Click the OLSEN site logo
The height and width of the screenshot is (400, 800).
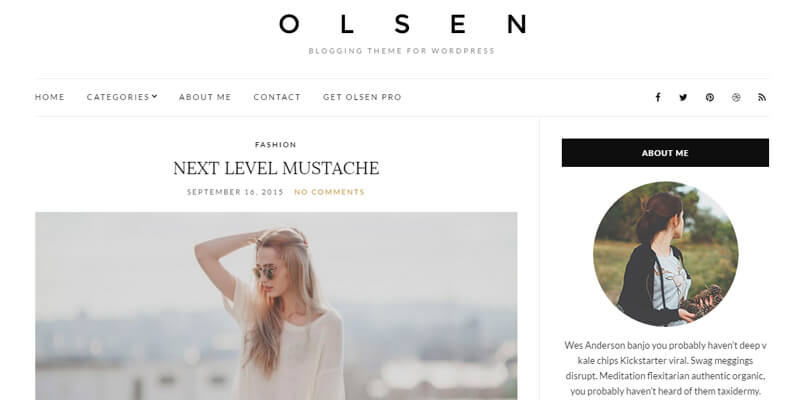[402, 24]
